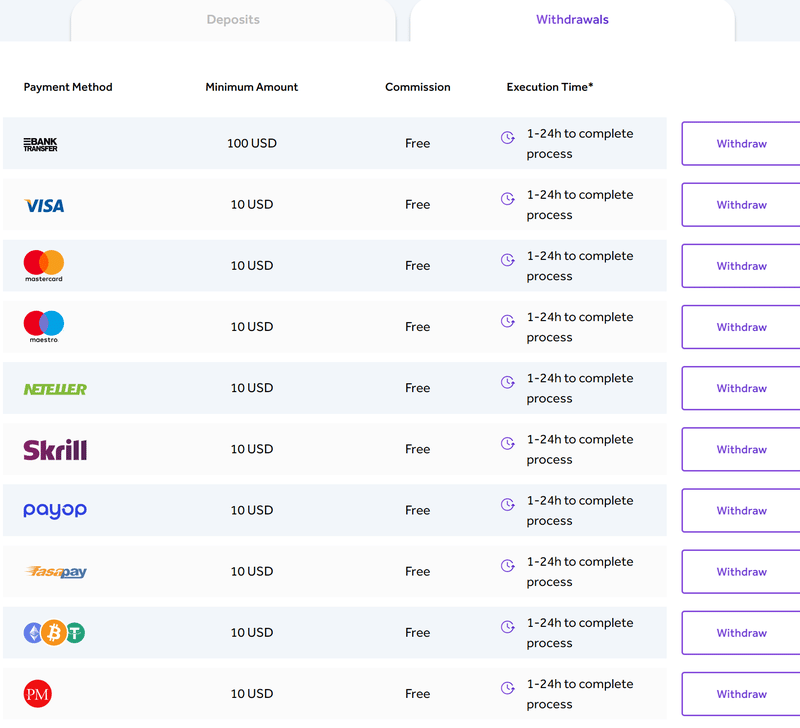Open FasaPay withdrawal

(x=741, y=572)
